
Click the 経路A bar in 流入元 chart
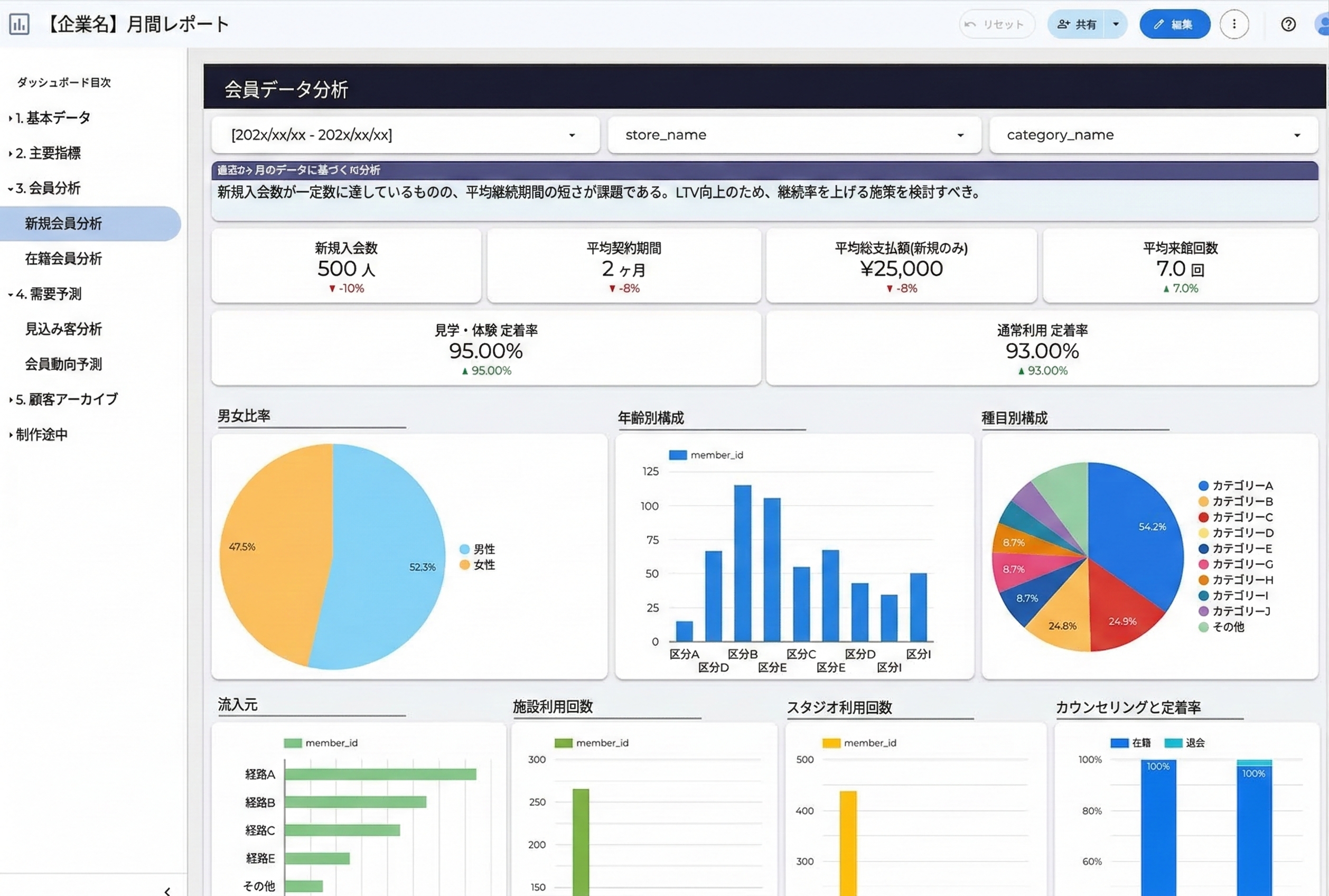[x=380, y=774]
